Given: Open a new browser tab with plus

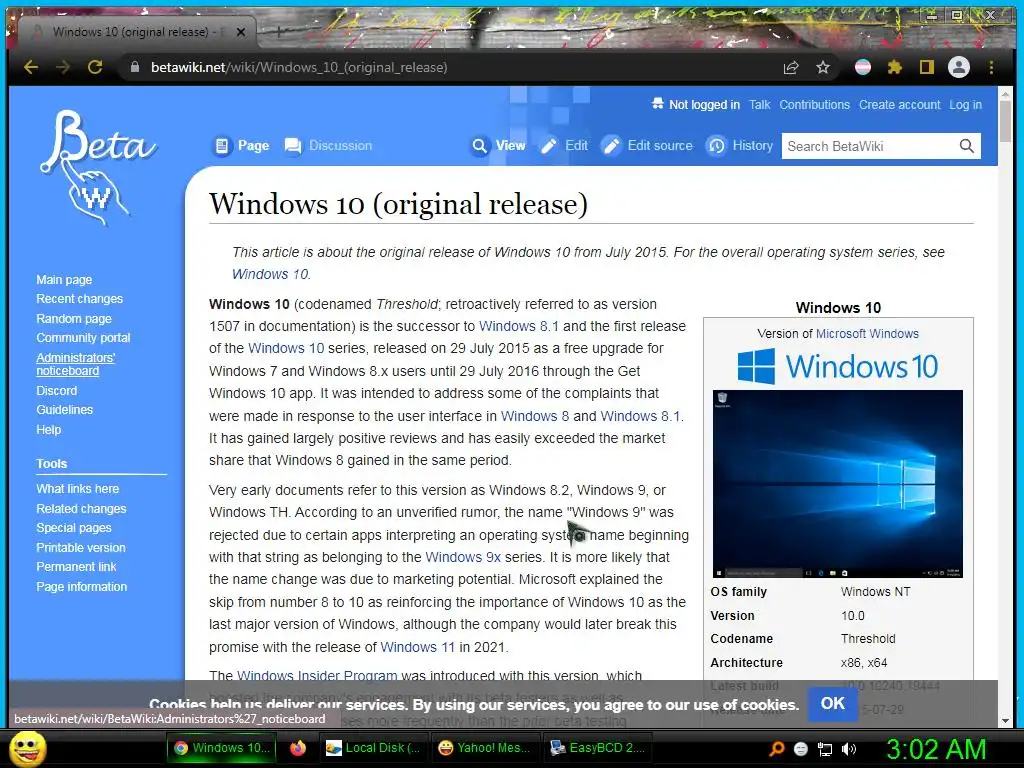Looking at the screenshot, I should click(279, 31).
